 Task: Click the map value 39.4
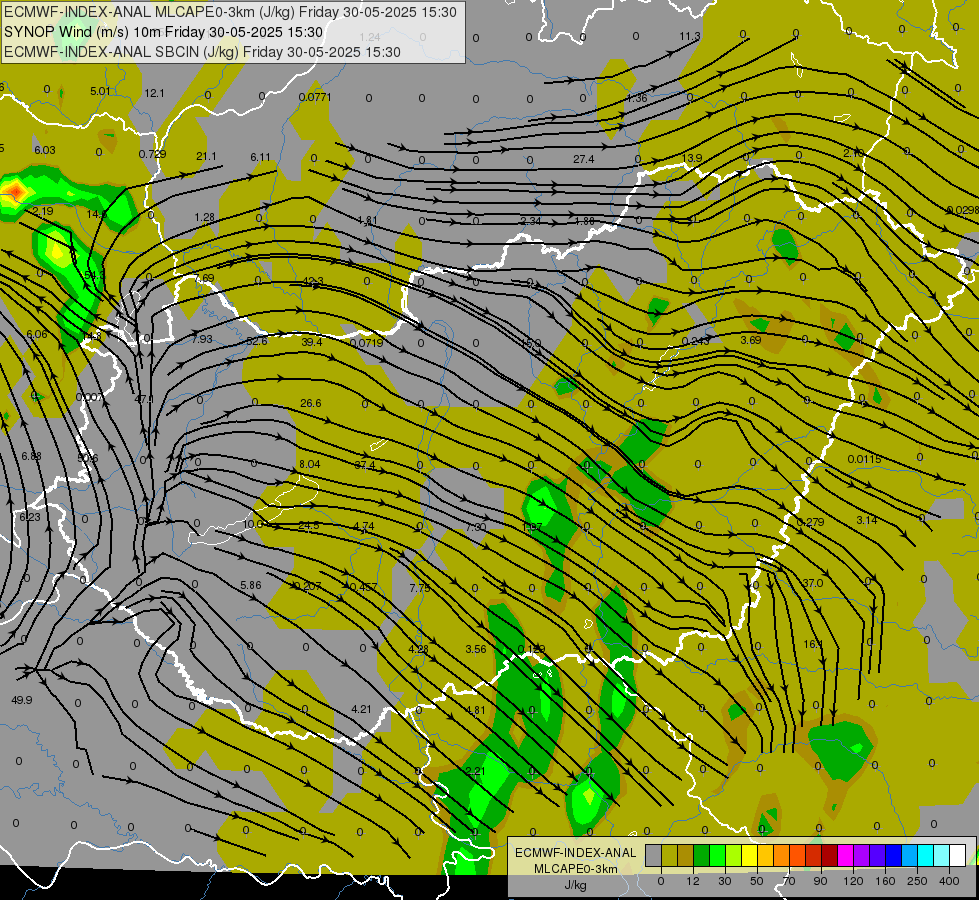pyautogui.click(x=312, y=342)
